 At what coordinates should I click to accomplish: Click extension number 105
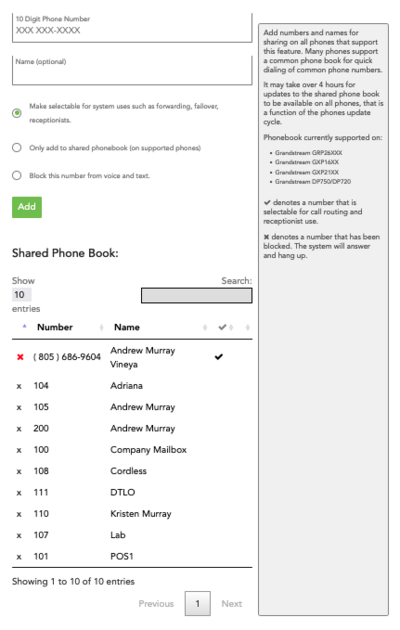tap(41, 407)
